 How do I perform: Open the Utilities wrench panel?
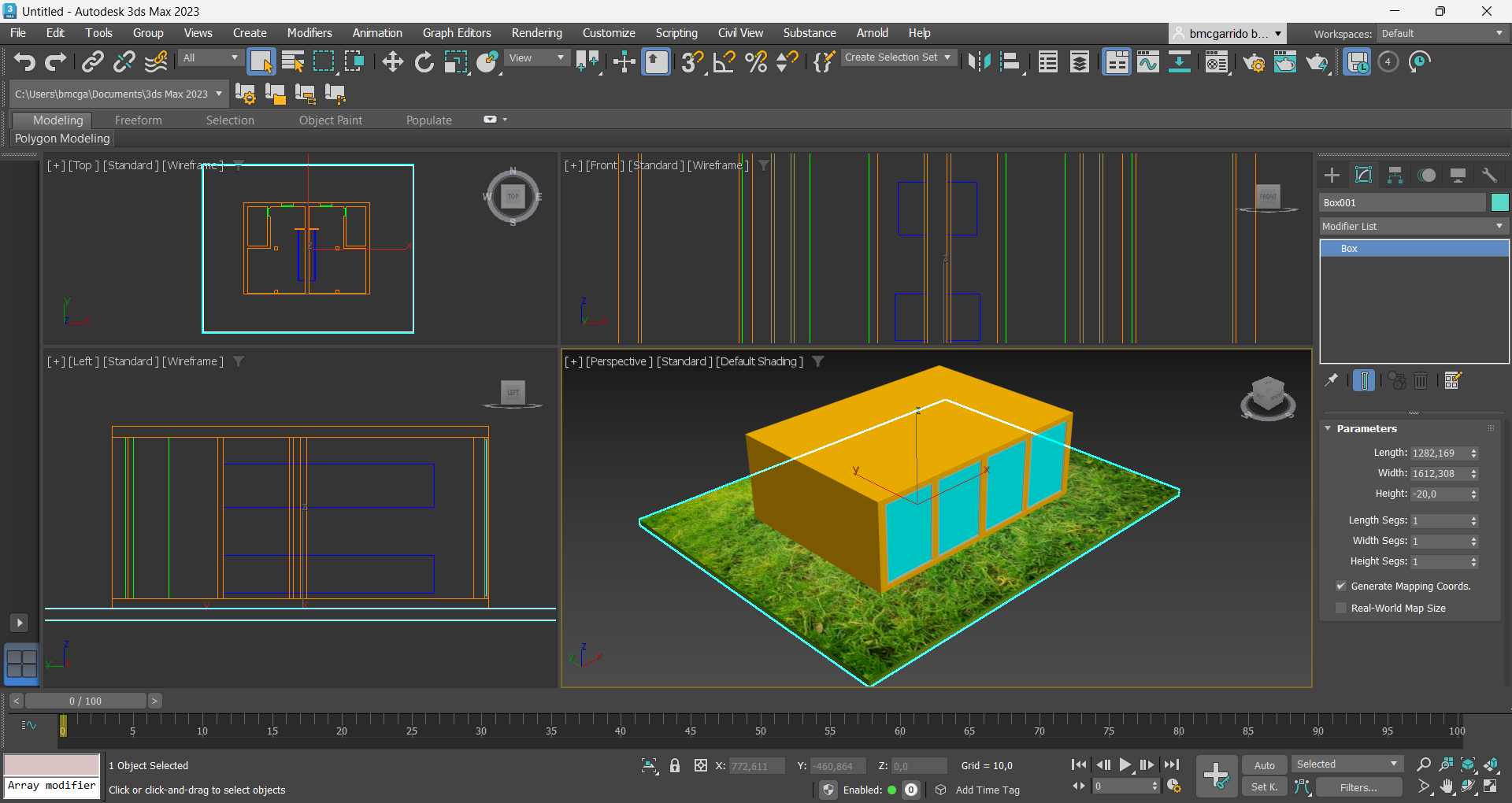(x=1488, y=175)
